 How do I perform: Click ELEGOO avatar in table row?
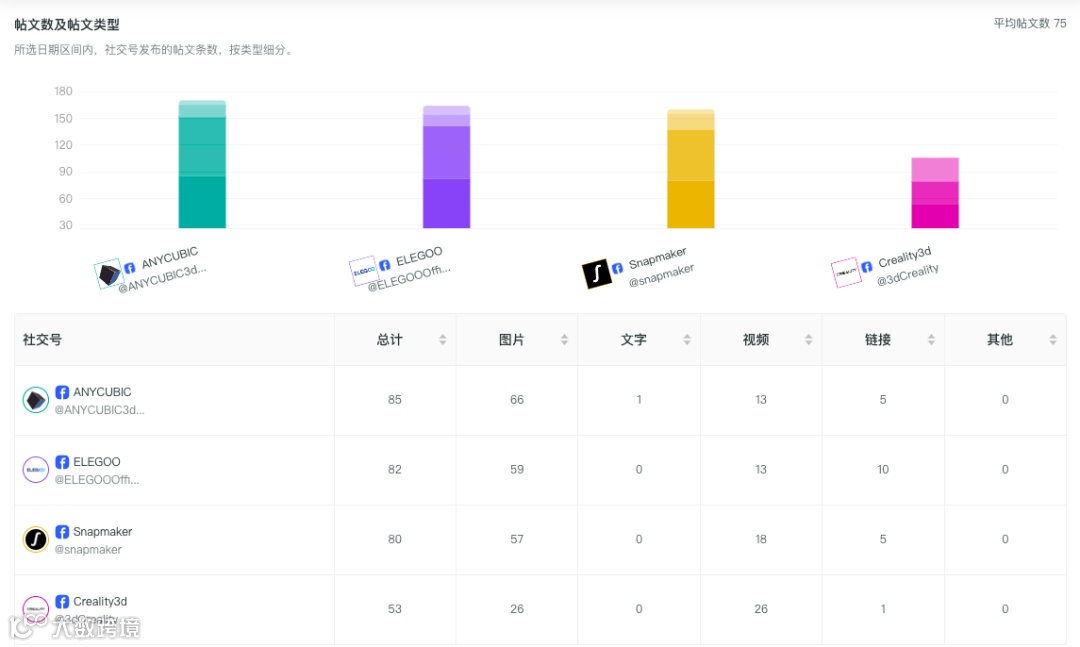(x=36, y=470)
